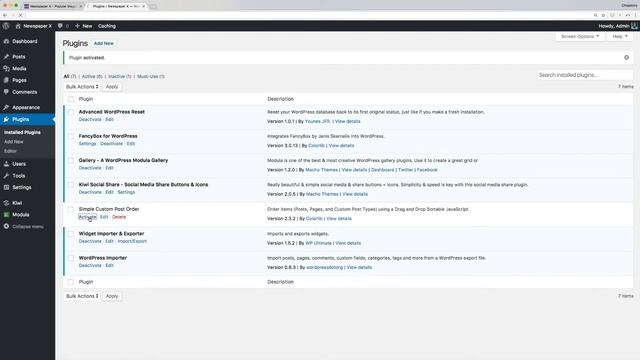Delete Simple Custom Post Order plugin
Image resolution: width=640 pixels, height=360 pixels.
[x=119, y=217]
